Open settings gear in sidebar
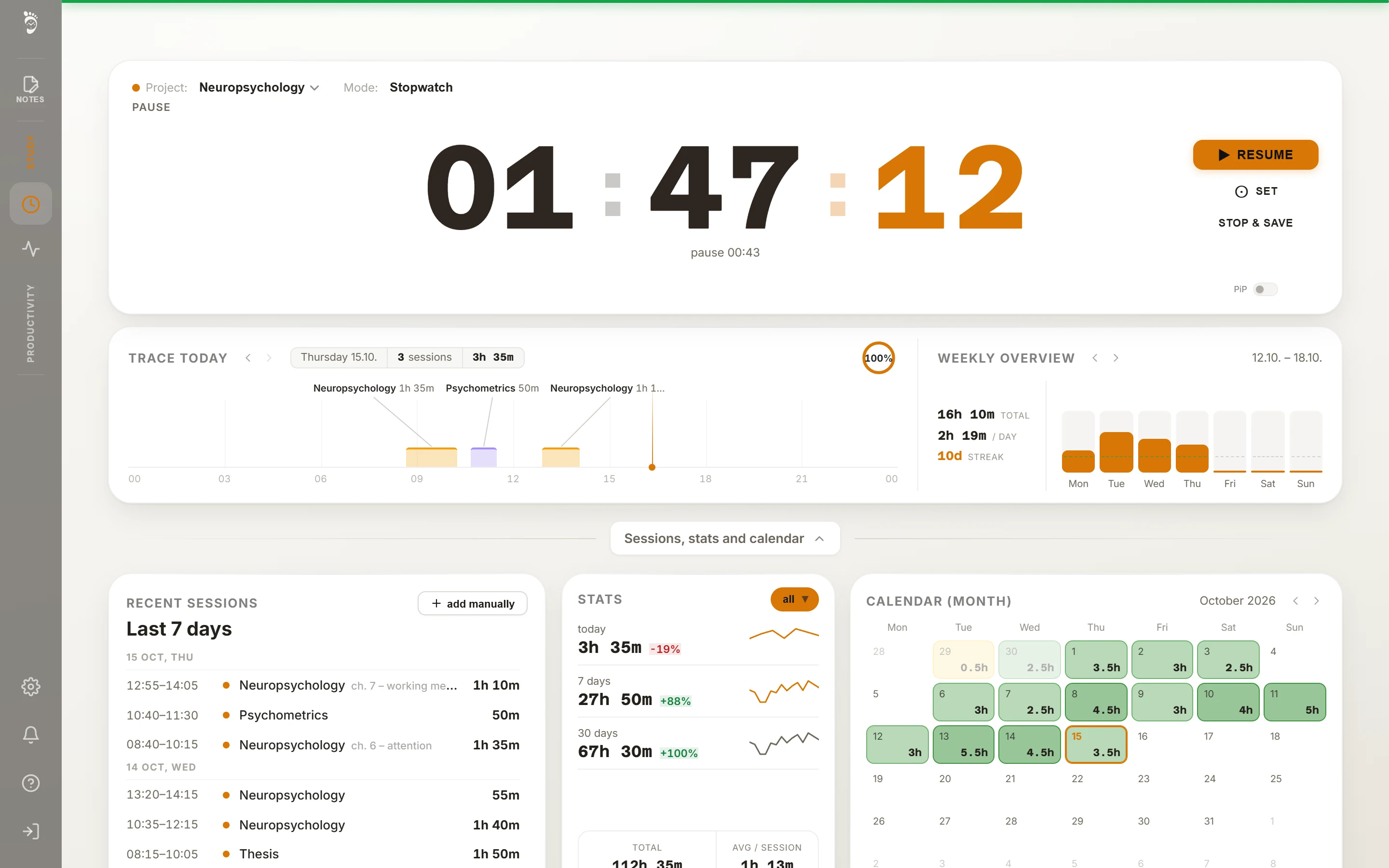 (x=30, y=686)
